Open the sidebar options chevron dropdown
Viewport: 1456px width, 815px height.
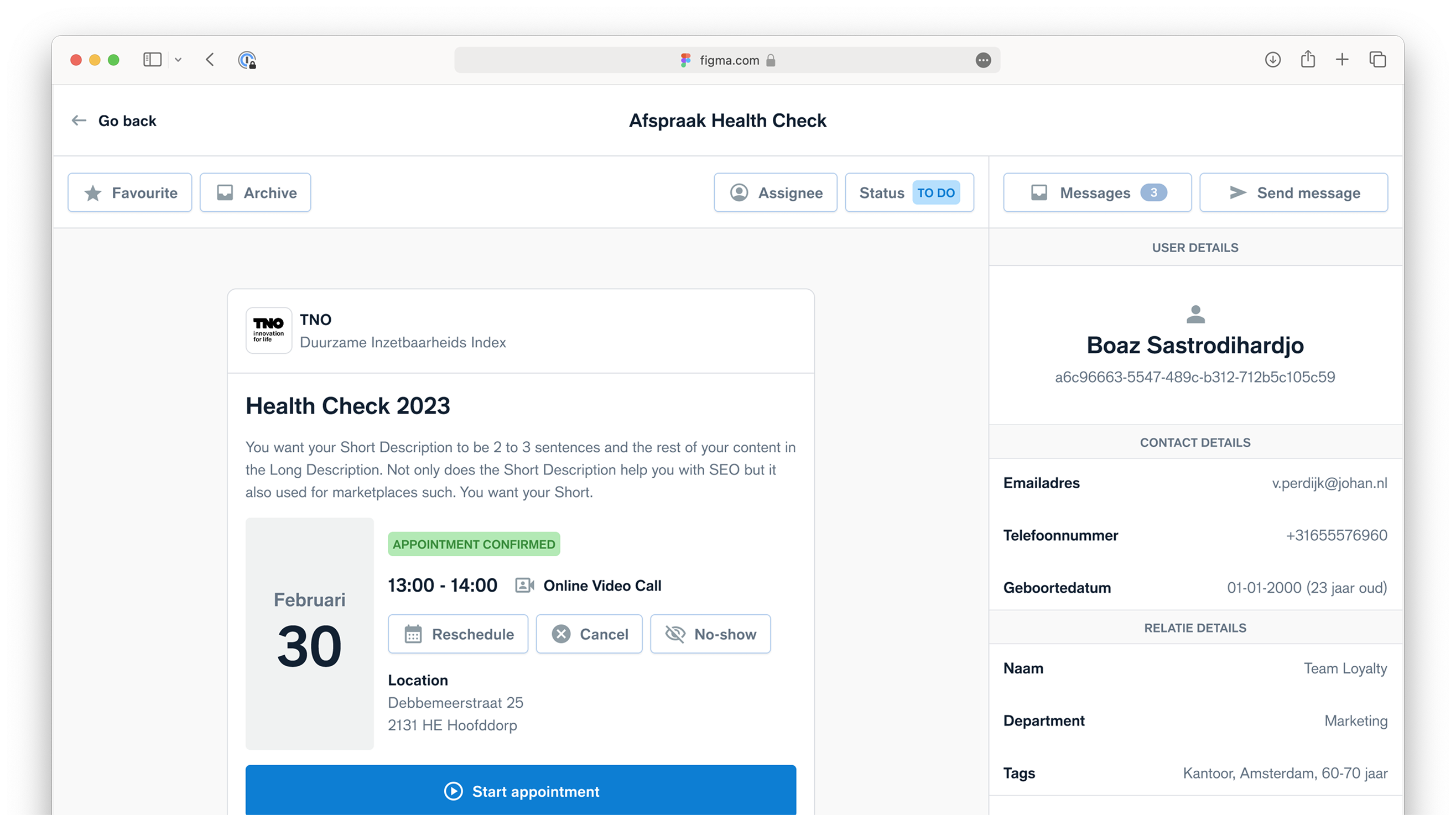pyautogui.click(x=178, y=60)
